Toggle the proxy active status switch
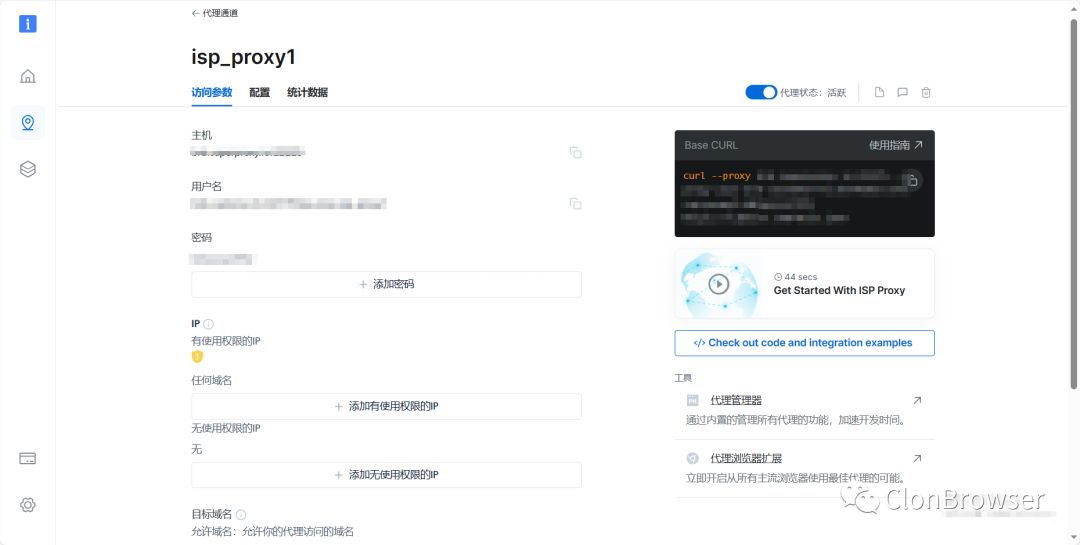The width and height of the screenshot is (1080, 545). click(x=761, y=93)
